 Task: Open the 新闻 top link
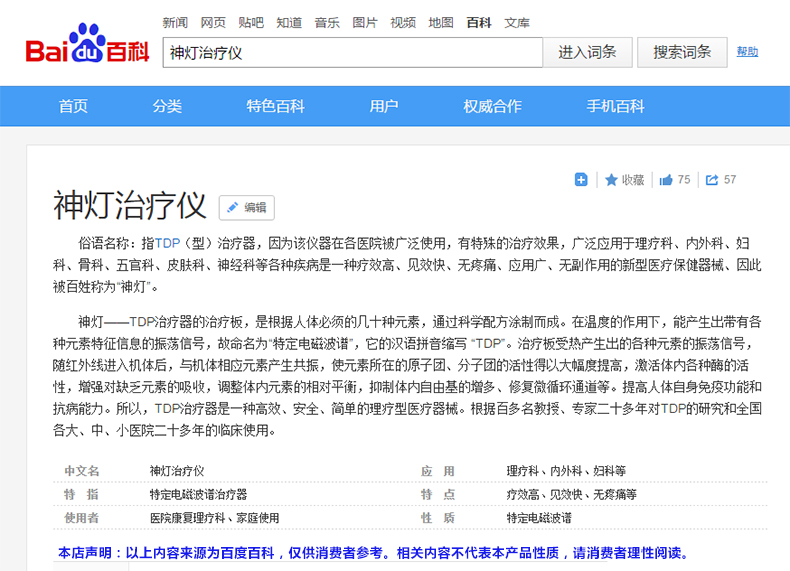[175, 23]
